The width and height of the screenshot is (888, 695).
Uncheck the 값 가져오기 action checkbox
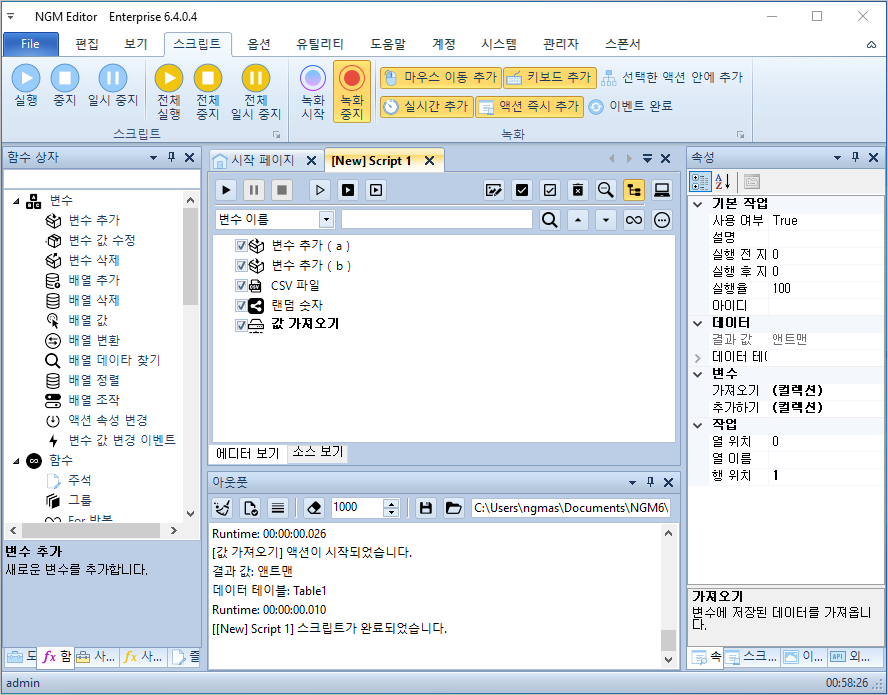coord(241,325)
